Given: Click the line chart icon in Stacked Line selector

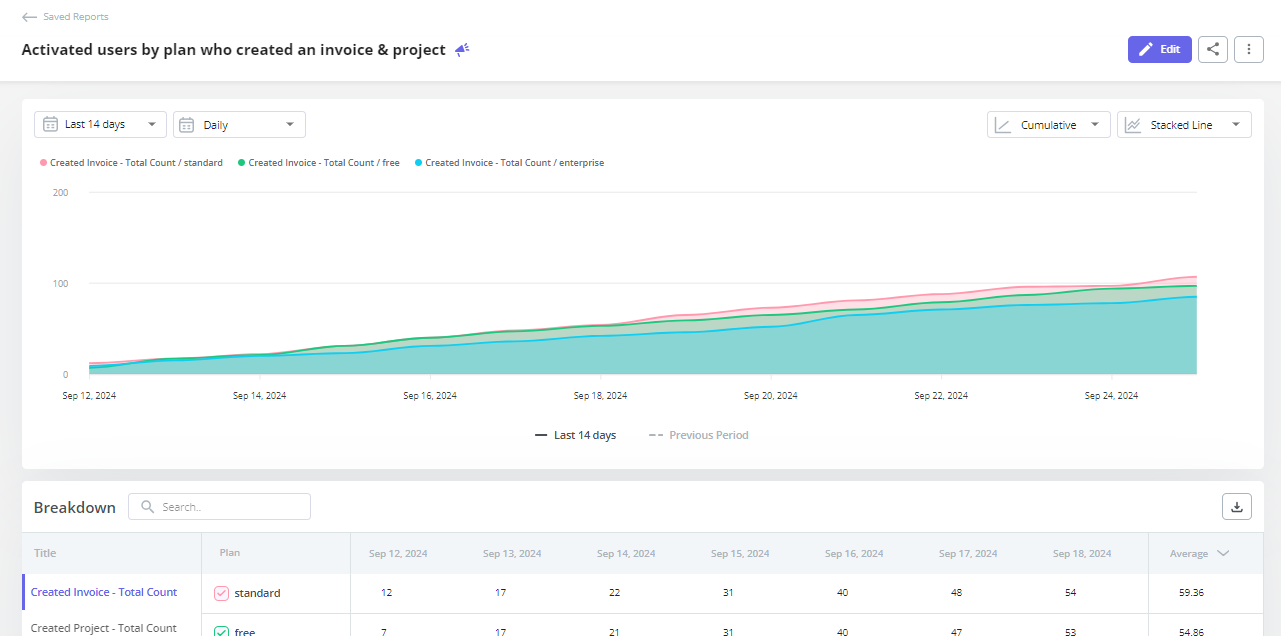Looking at the screenshot, I should (1133, 125).
